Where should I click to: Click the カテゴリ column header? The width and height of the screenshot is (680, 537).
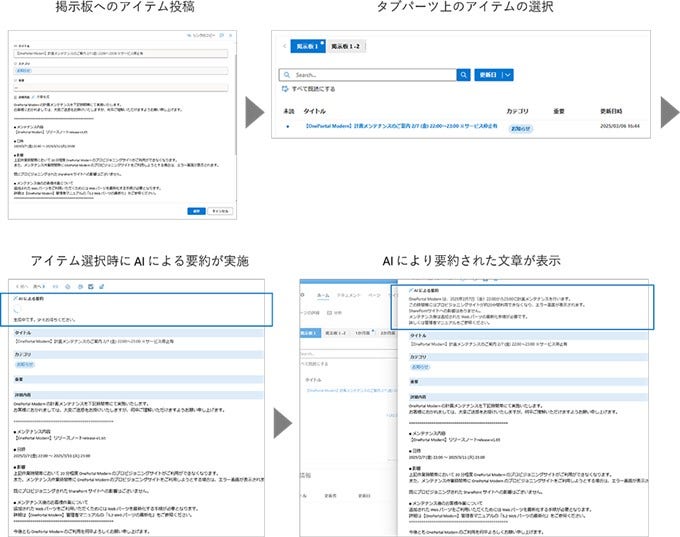click(x=517, y=111)
